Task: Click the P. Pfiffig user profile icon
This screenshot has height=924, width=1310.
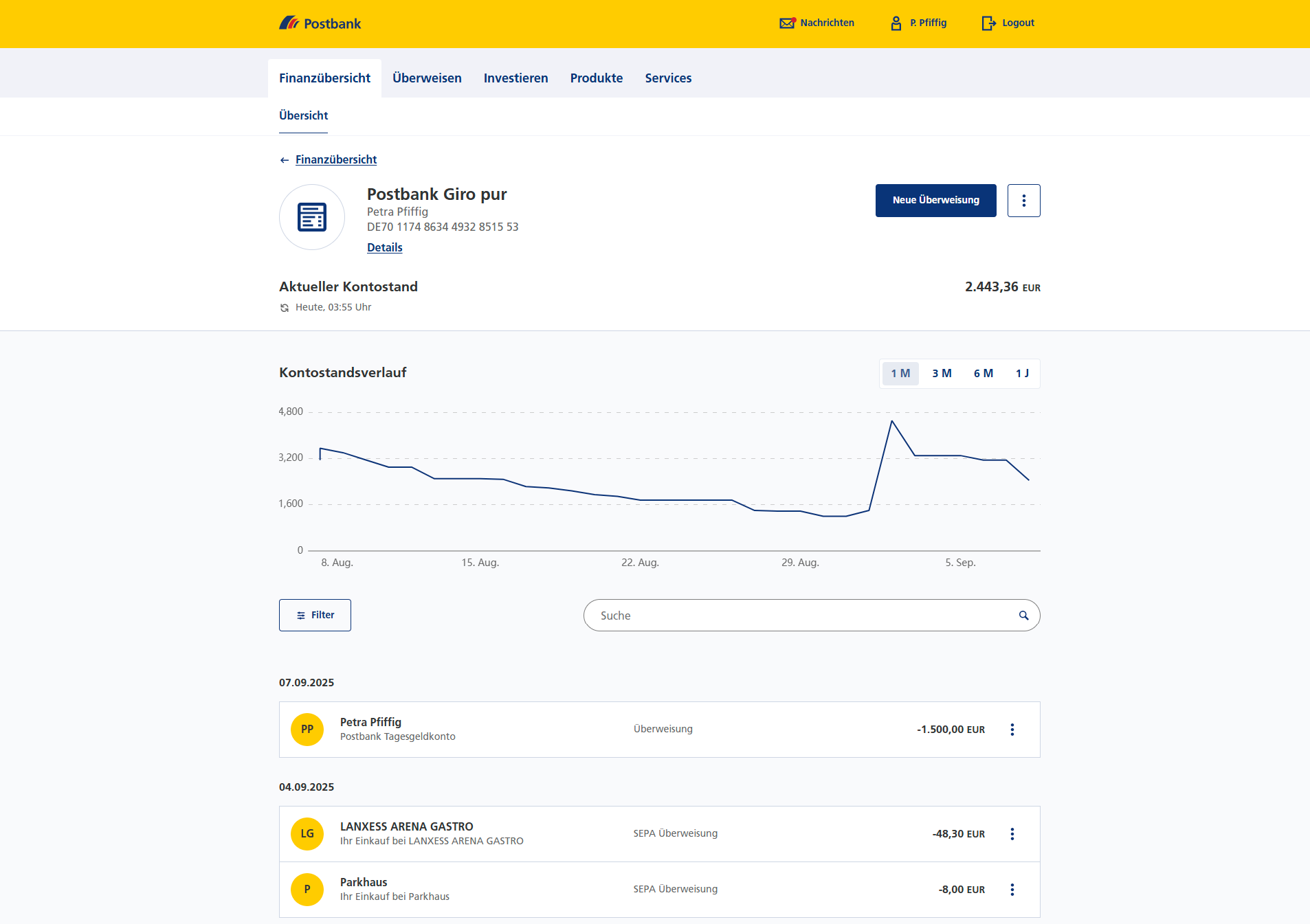Action: (896, 23)
